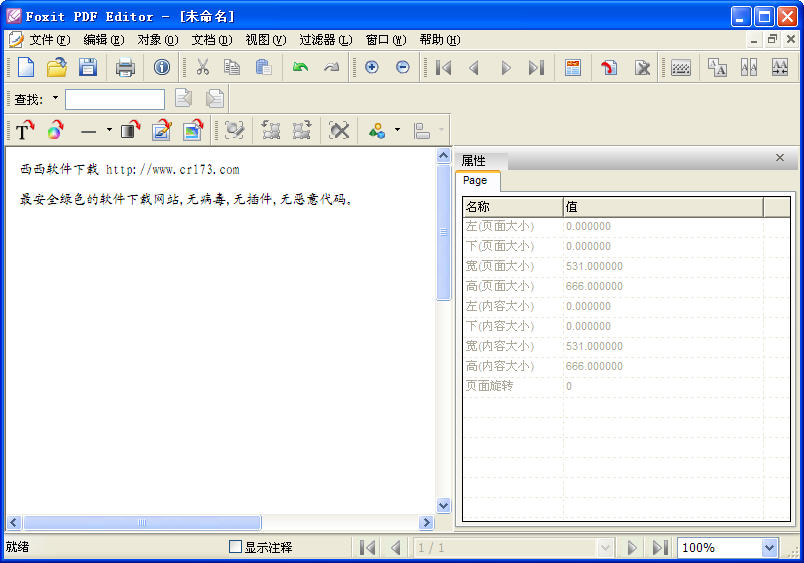Open the 编辑(E) menu
Viewport: 804px width, 563px height.
click(104, 39)
